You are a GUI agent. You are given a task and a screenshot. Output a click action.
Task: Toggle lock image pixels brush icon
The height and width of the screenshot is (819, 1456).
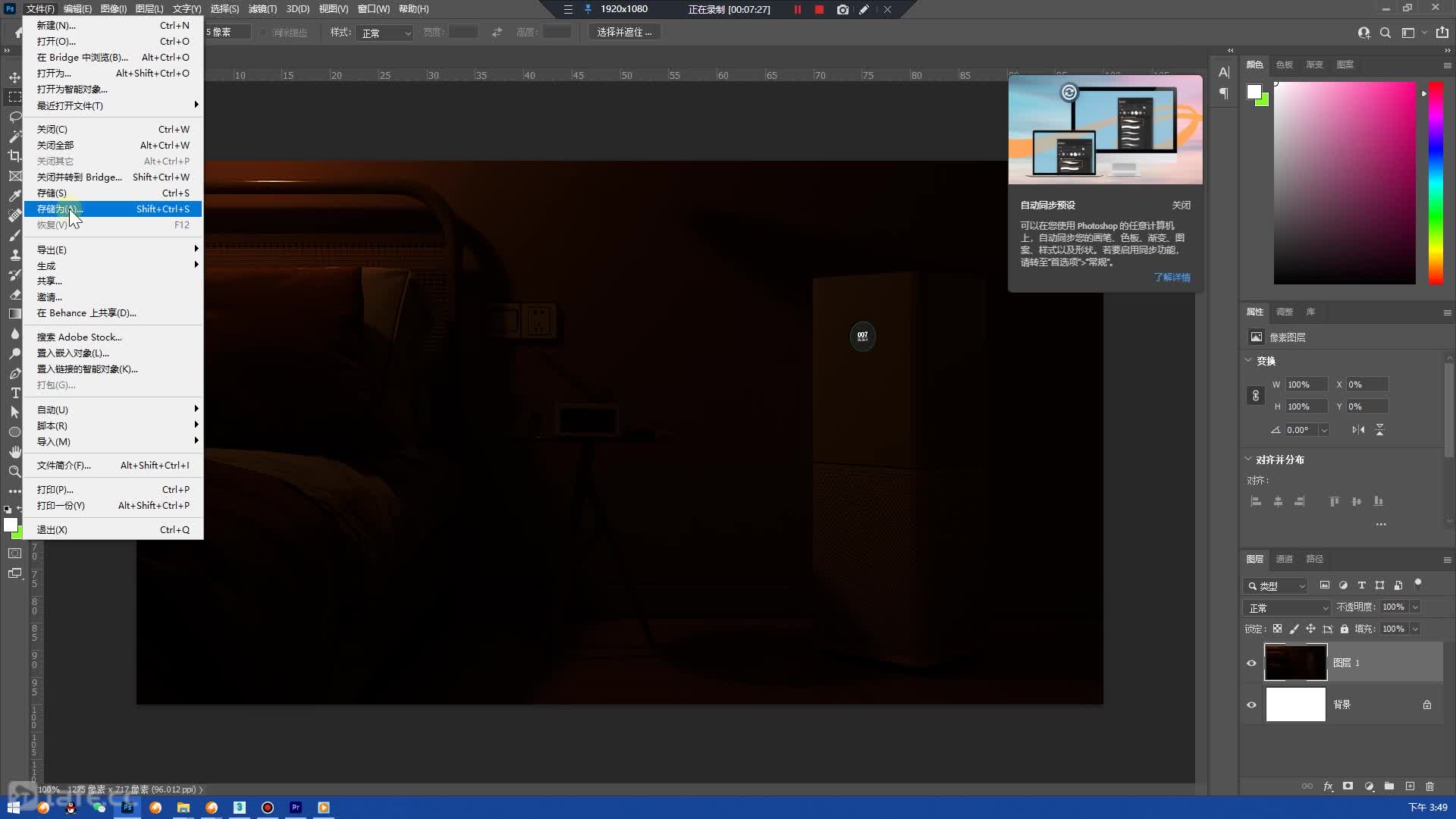click(1294, 629)
